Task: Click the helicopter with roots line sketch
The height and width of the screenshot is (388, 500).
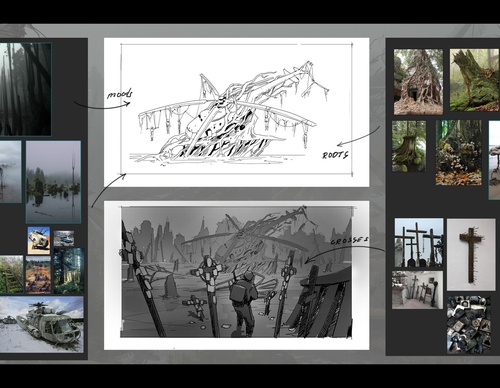Action: tap(237, 112)
